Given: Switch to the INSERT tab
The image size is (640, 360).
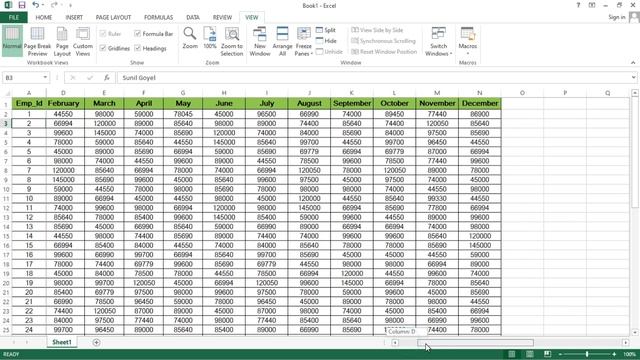Looking at the screenshot, I should [x=74, y=18].
